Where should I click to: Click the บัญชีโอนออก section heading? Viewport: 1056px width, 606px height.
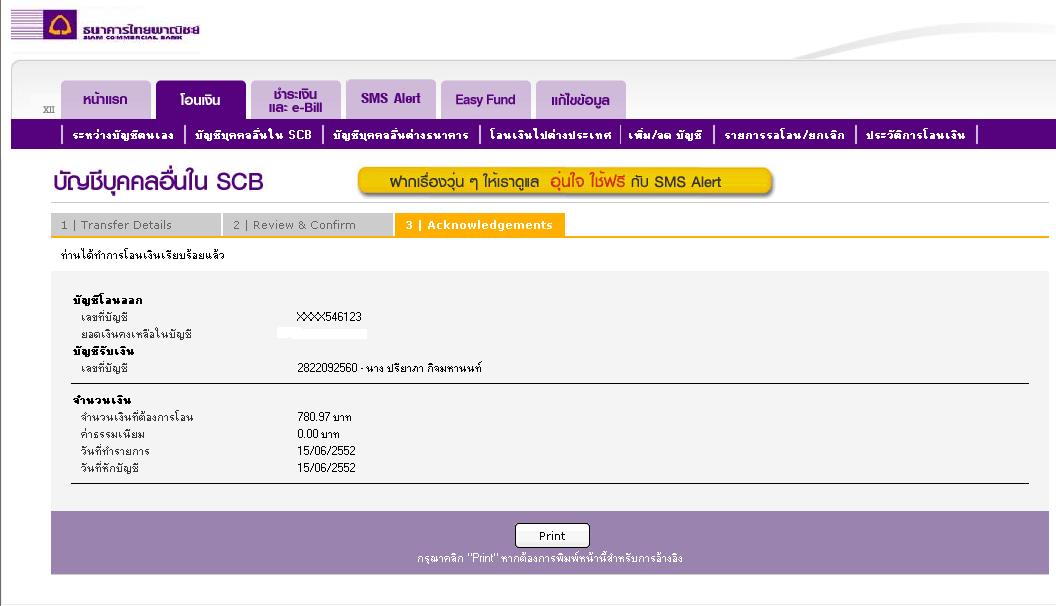108,300
